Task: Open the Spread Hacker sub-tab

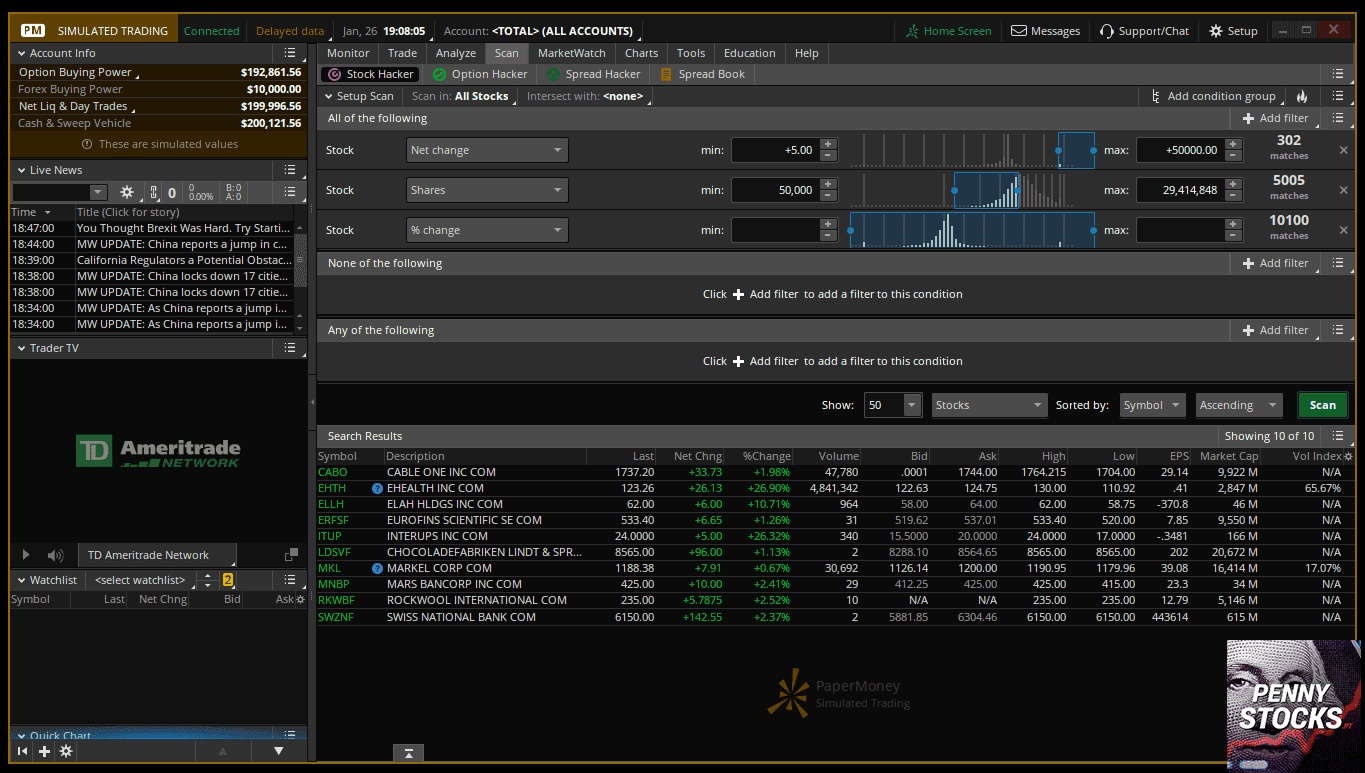Action: point(593,74)
